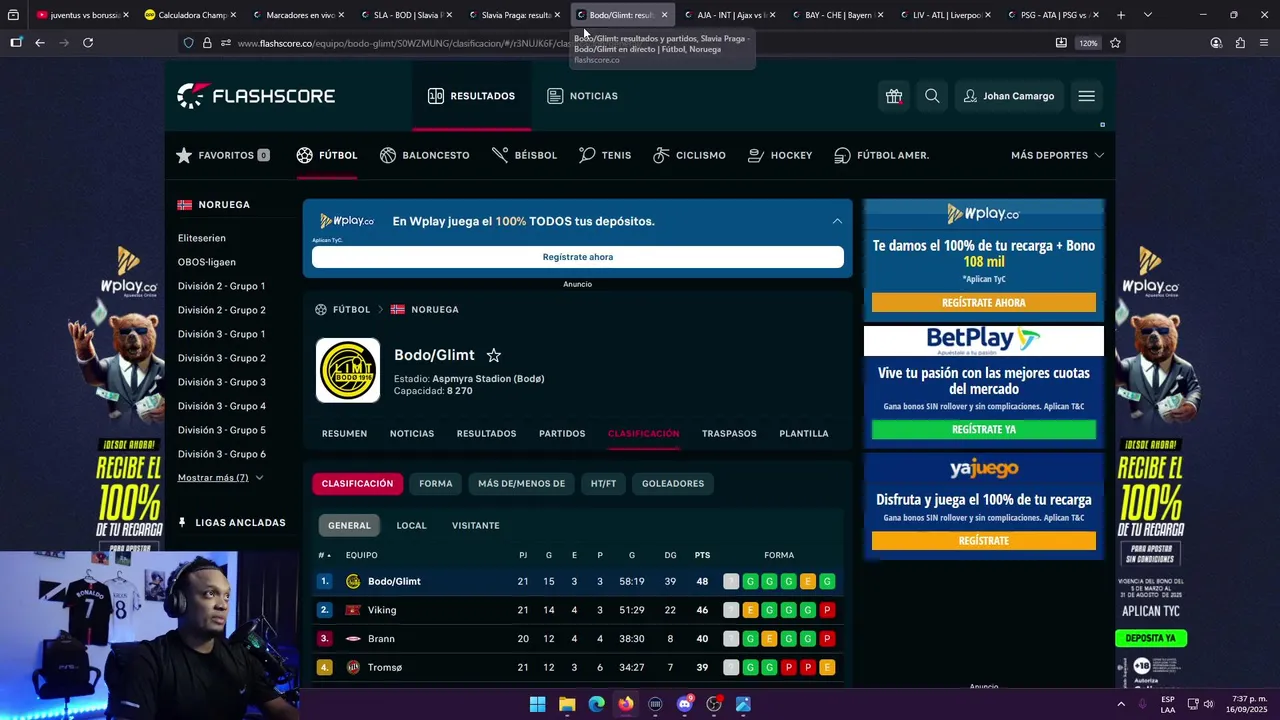The width and height of the screenshot is (1280, 720).
Task: Expand Mostrar más (7) in the leagues sidebar
Action: point(220,478)
